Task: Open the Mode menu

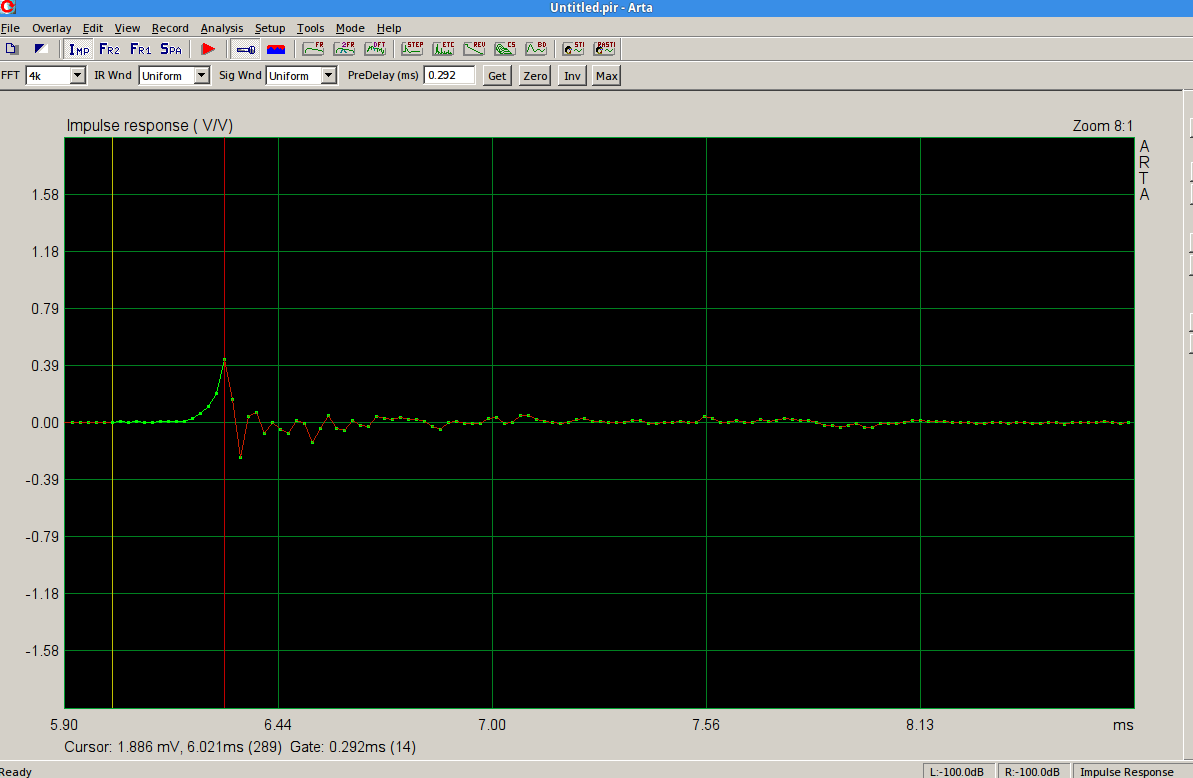Action: [x=350, y=28]
